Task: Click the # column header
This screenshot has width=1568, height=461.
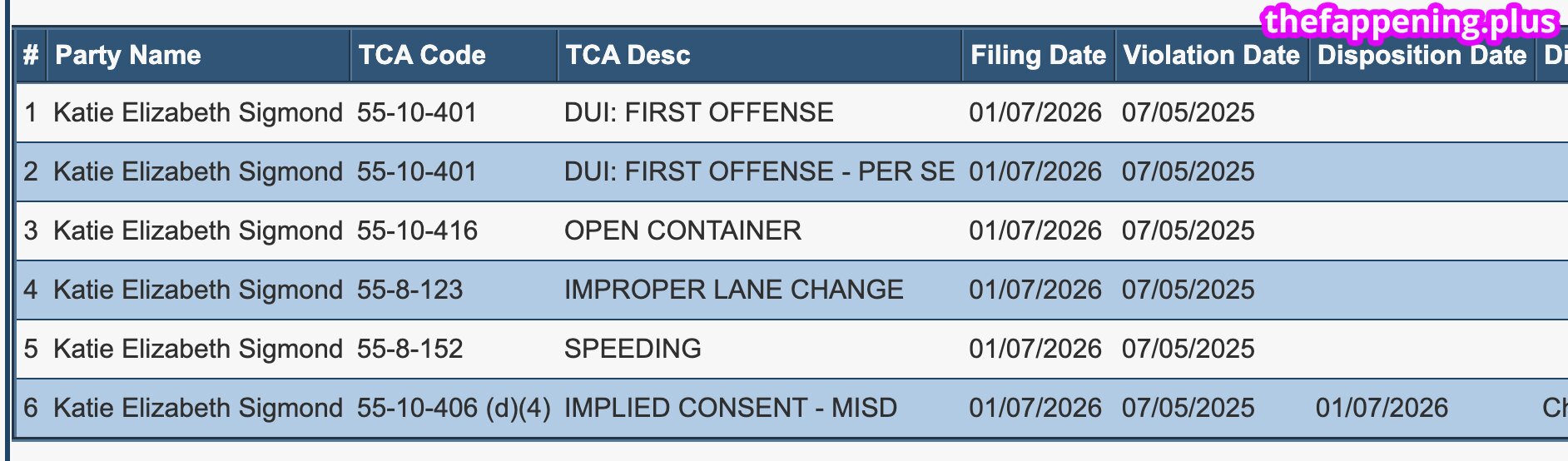Action: (31, 56)
